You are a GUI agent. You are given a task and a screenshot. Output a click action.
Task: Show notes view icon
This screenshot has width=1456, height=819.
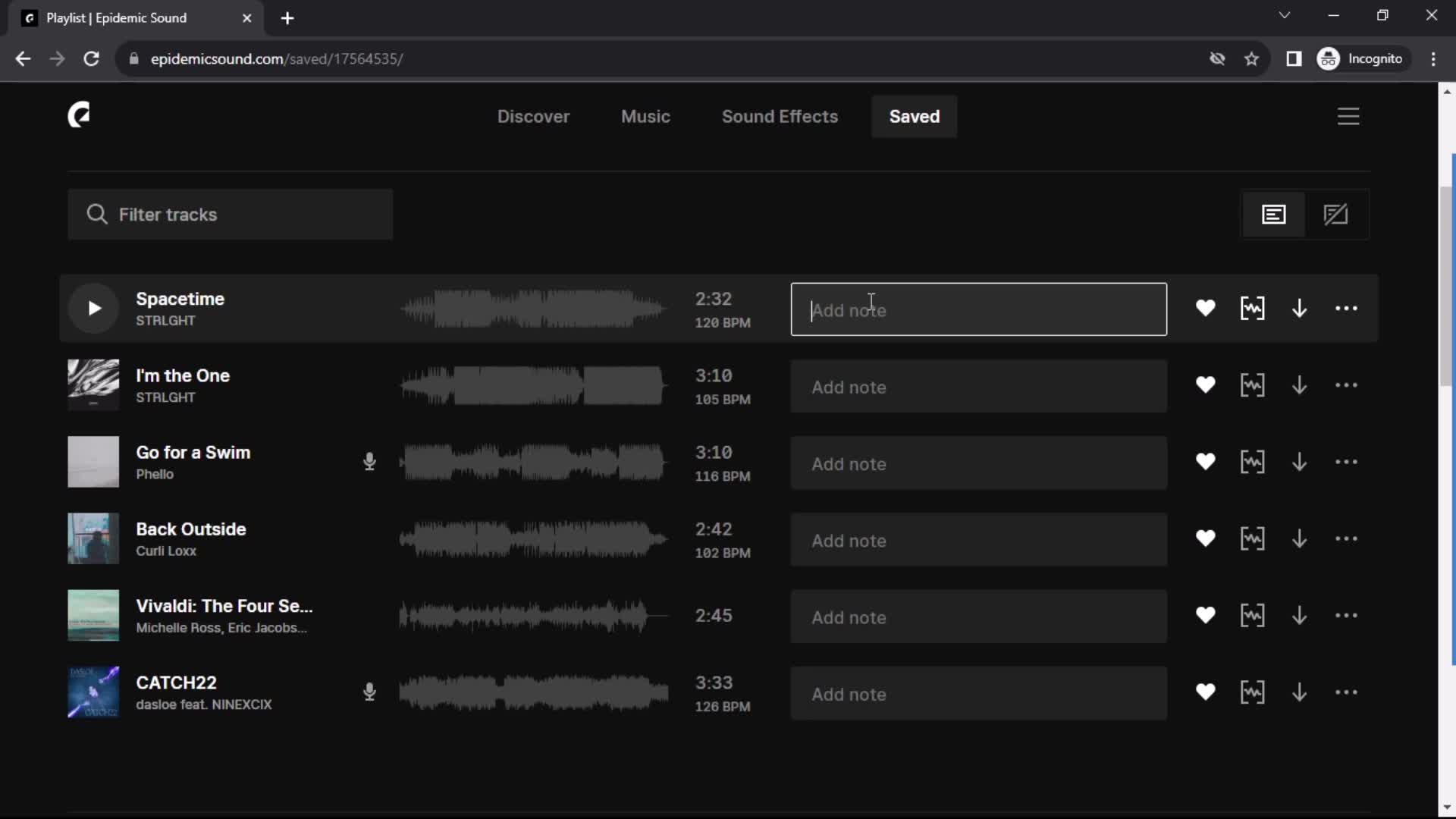click(1273, 215)
